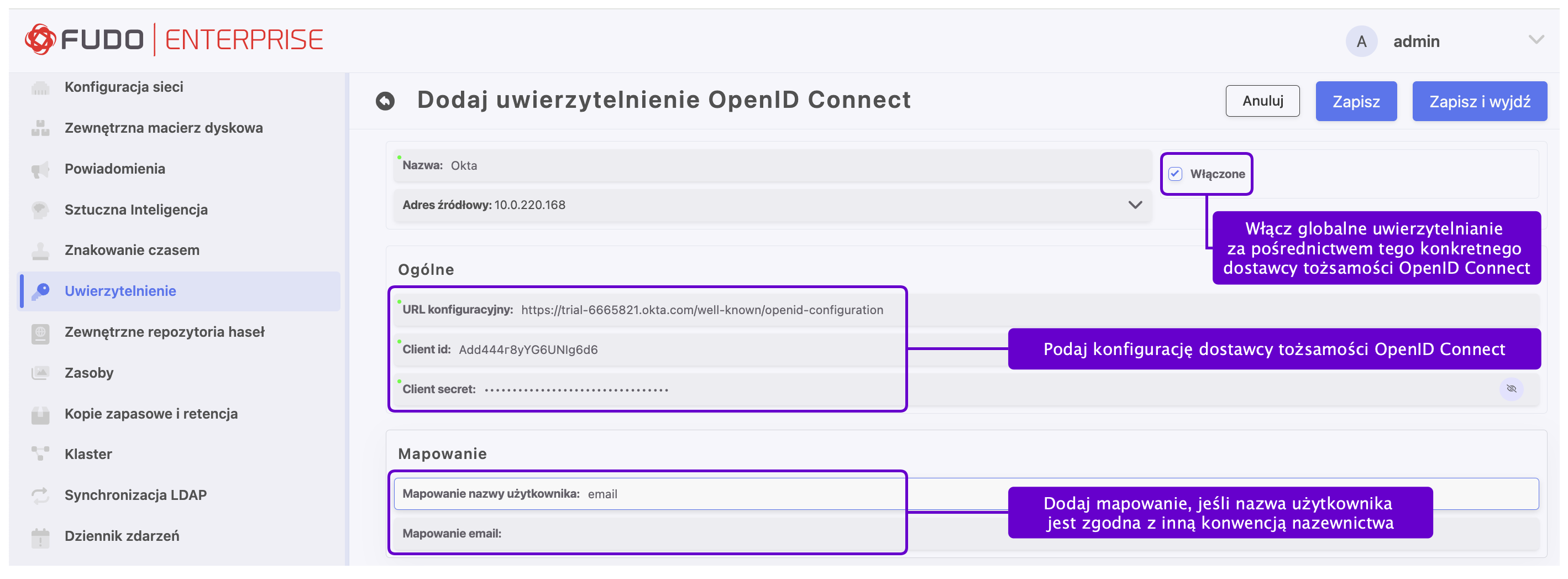Toggle the Włączone checkbox
This screenshot has width=1568, height=579.
(x=1175, y=174)
